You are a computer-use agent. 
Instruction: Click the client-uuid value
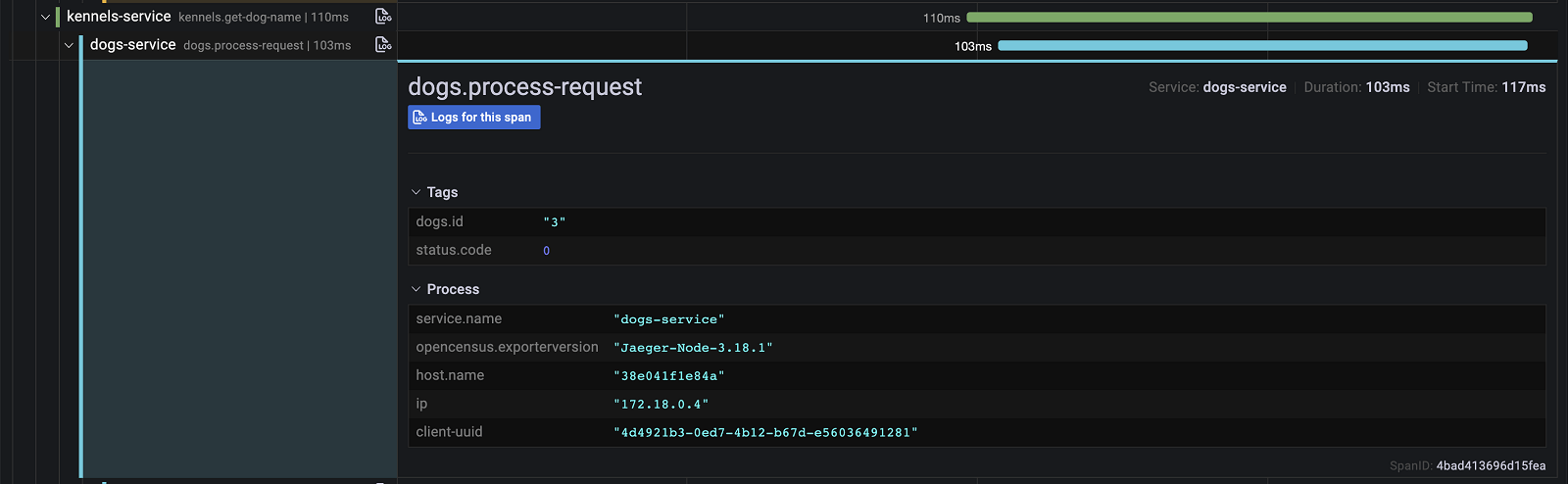[765, 433]
